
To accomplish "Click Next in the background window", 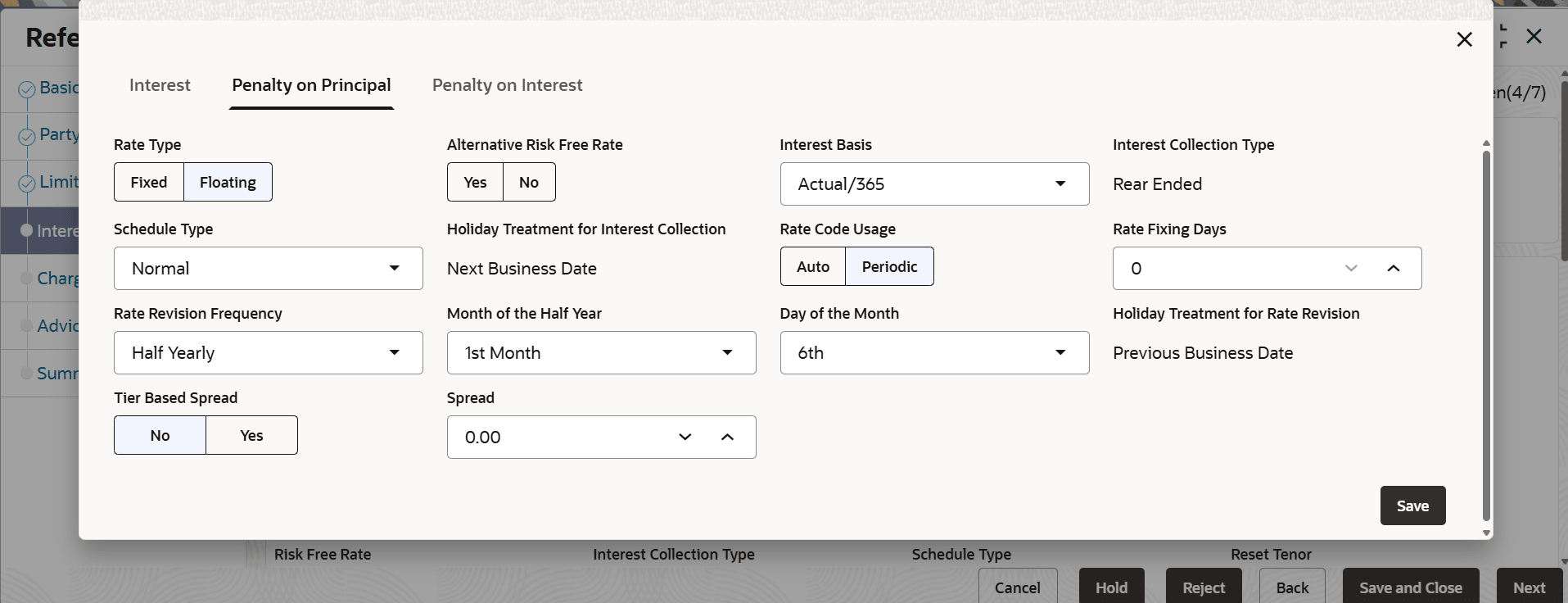I will pos(1529,587).
